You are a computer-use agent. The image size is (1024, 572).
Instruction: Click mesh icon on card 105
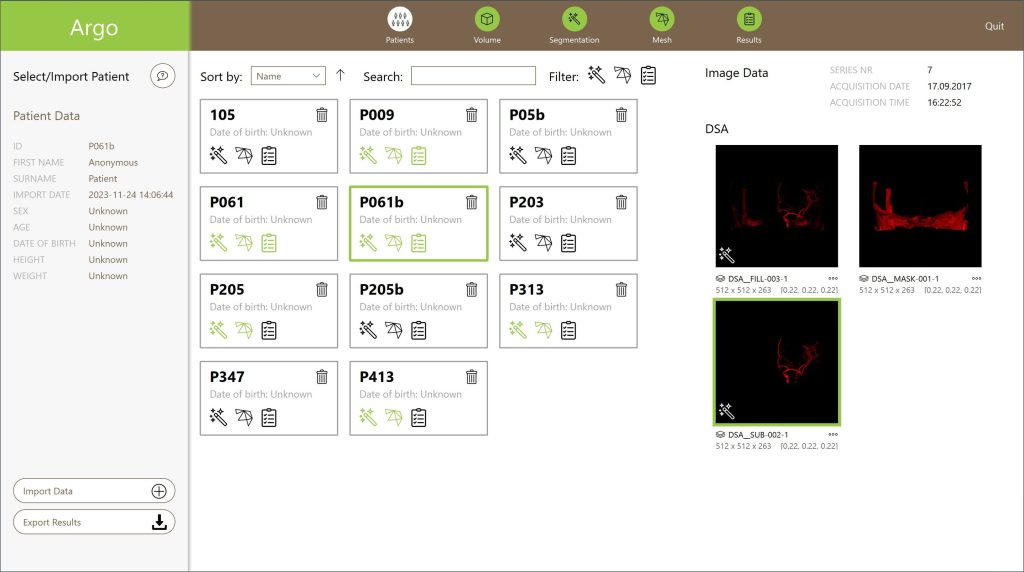(x=244, y=155)
